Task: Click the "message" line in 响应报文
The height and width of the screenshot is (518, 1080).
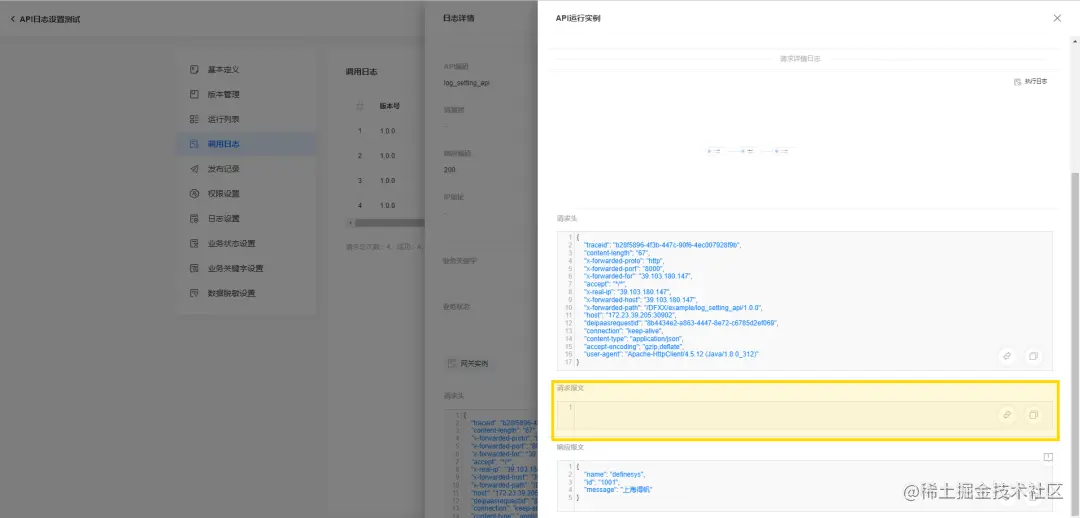Action: (619, 490)
